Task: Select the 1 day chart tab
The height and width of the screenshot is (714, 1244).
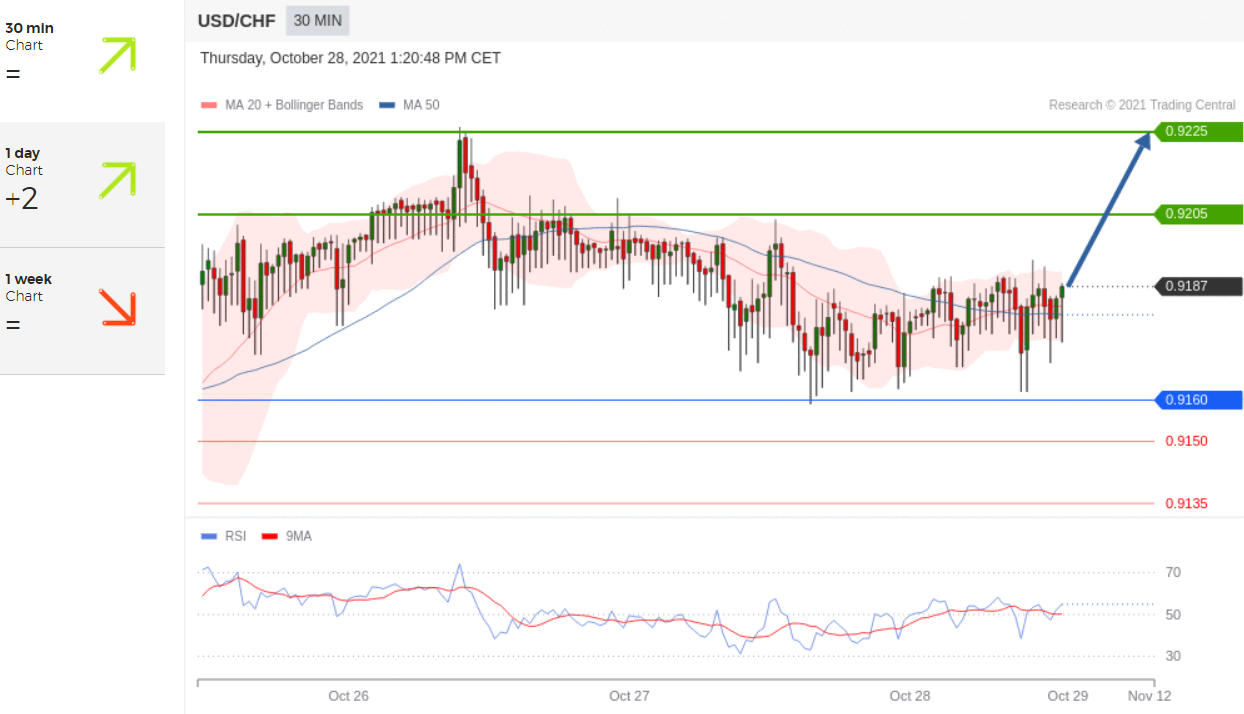Action: pyautogui.click(x=82, y=185)
